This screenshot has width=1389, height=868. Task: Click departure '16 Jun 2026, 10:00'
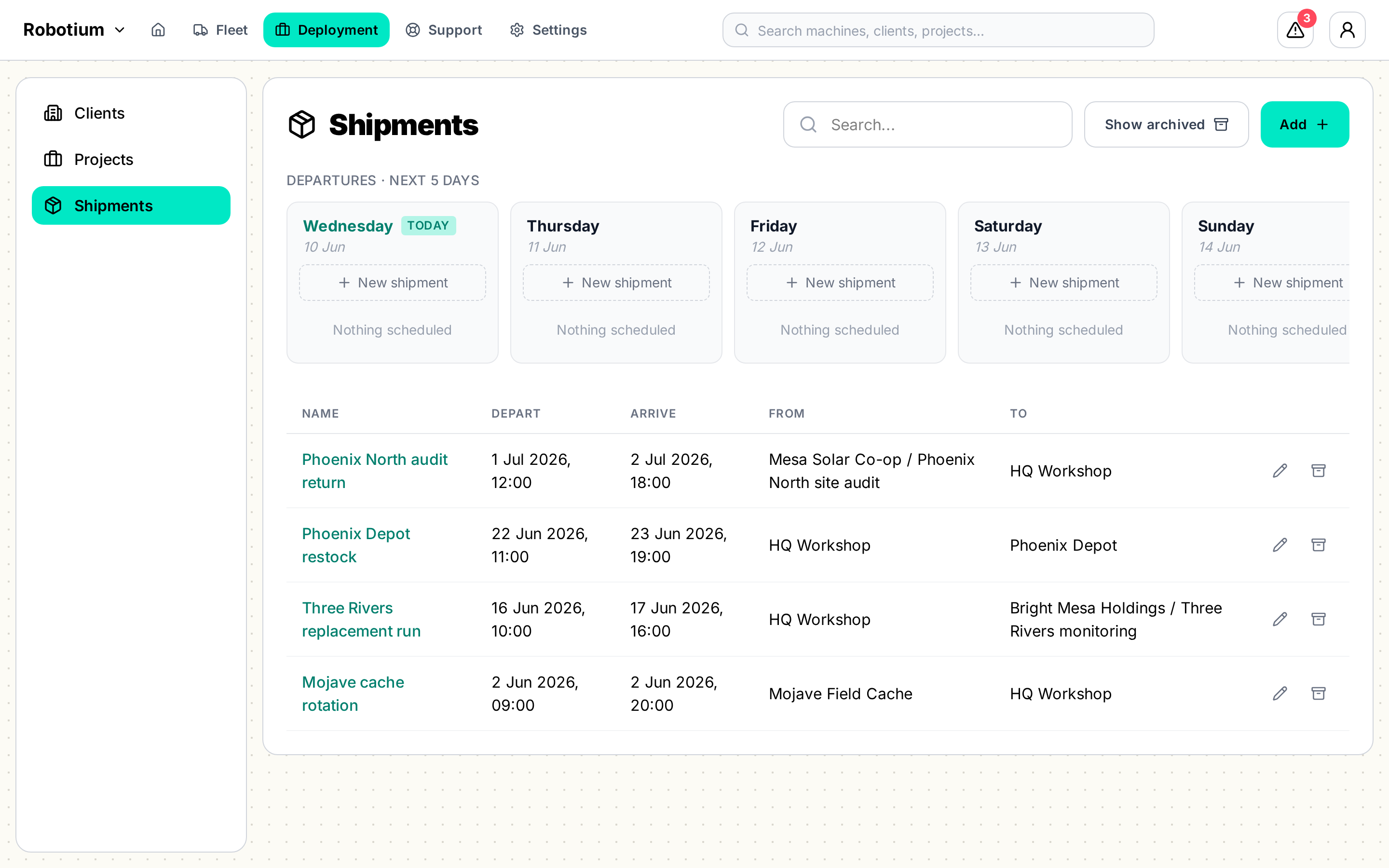coord(538,619)
